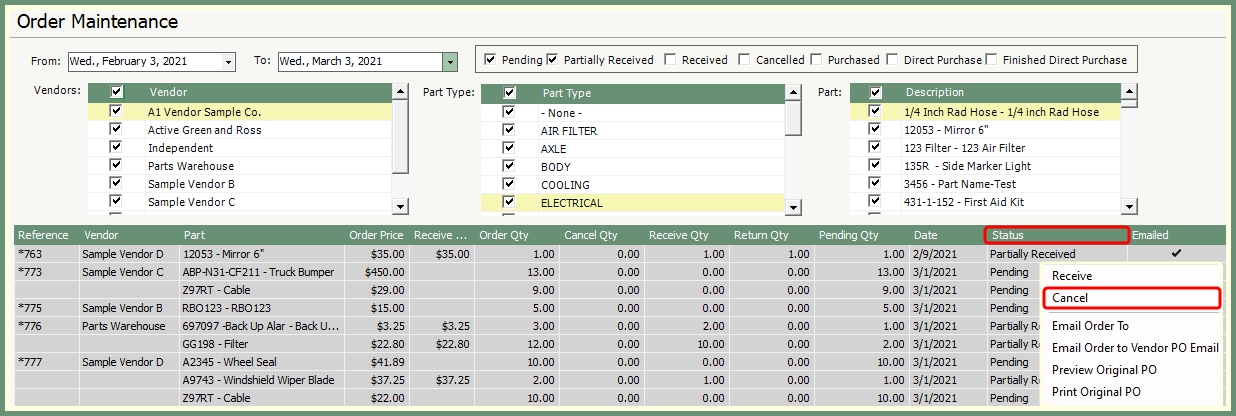Check the Received status filter
The width and height of the screenshot is (1236, 416).
pos(670,60)
